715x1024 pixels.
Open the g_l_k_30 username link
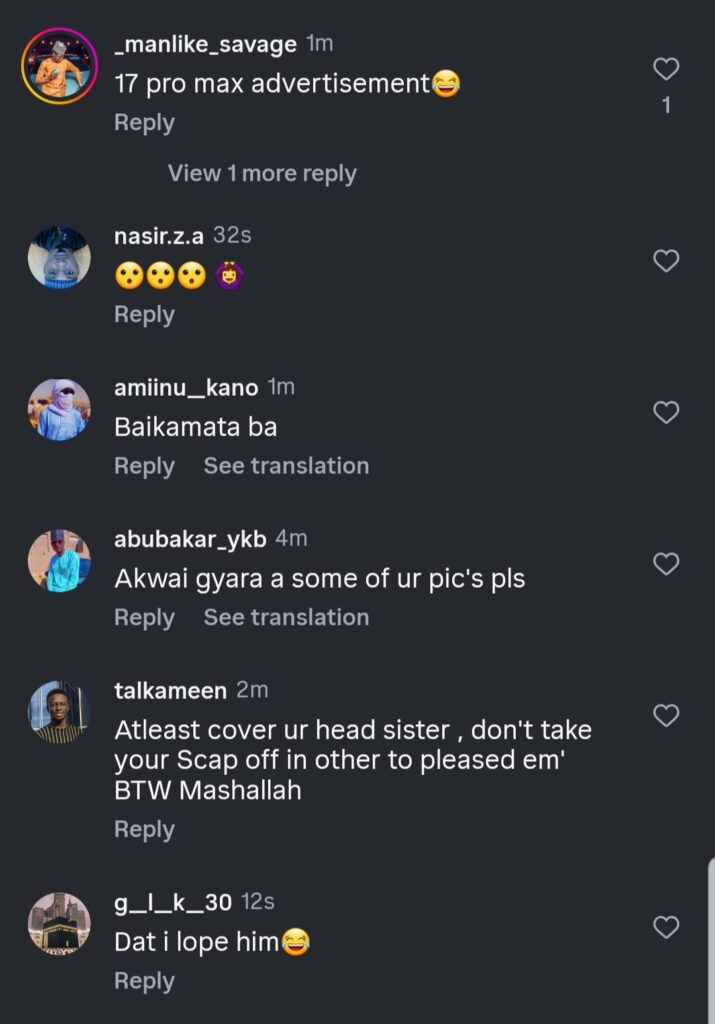pos(173,903)
